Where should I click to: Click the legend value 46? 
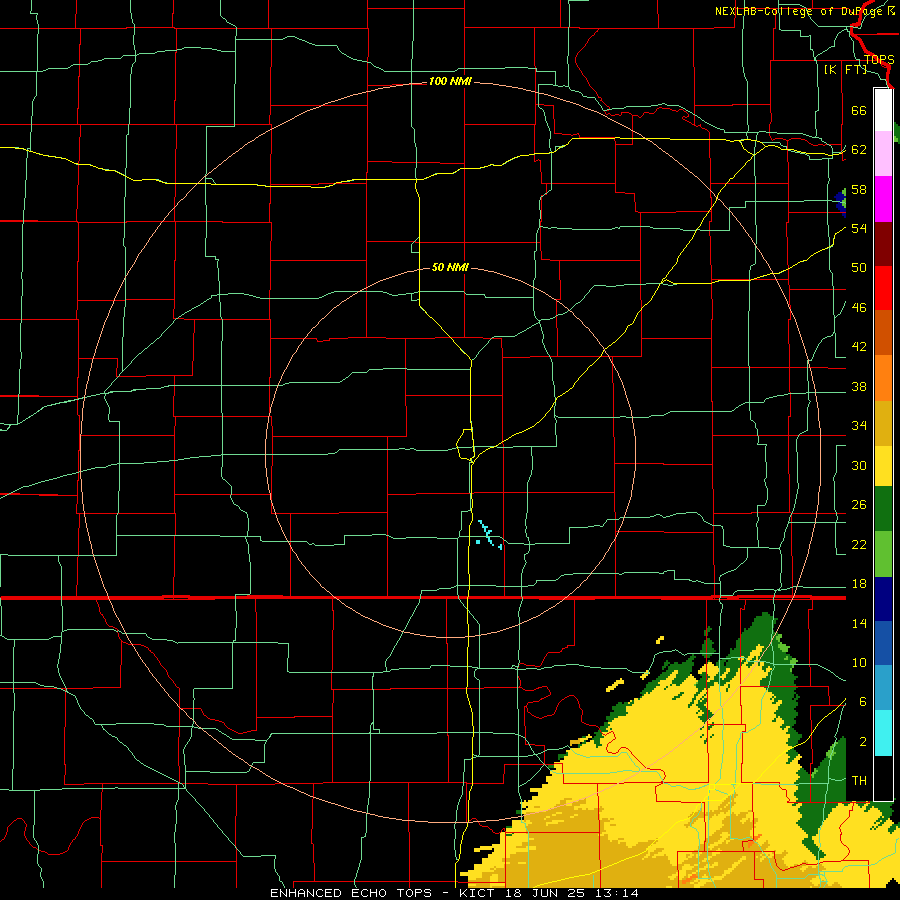pyautogui.click(x=859, y=308)
